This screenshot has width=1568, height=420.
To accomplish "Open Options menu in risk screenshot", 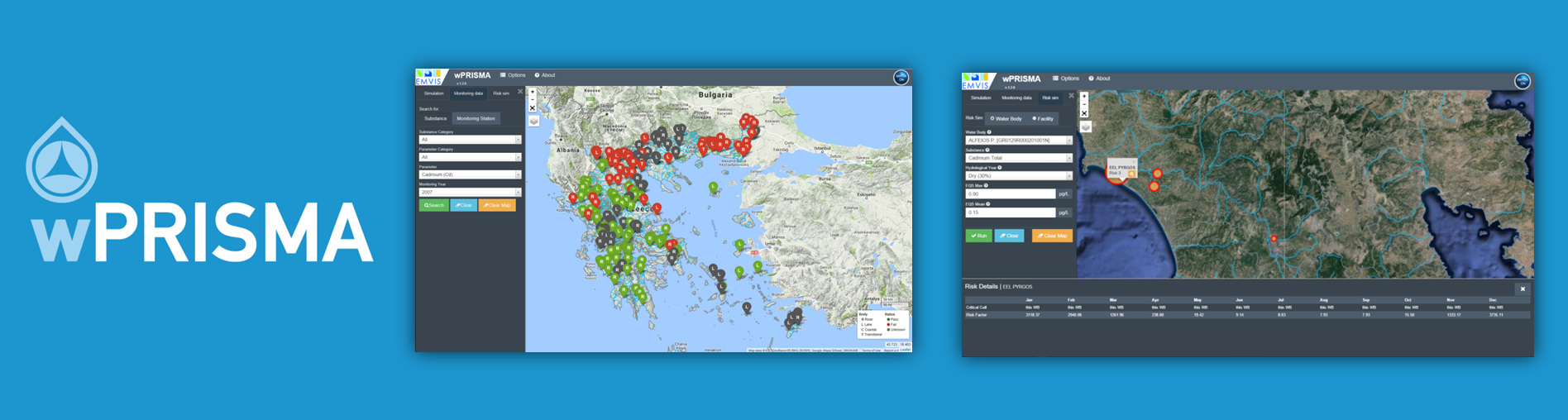I will point(1066,79).
